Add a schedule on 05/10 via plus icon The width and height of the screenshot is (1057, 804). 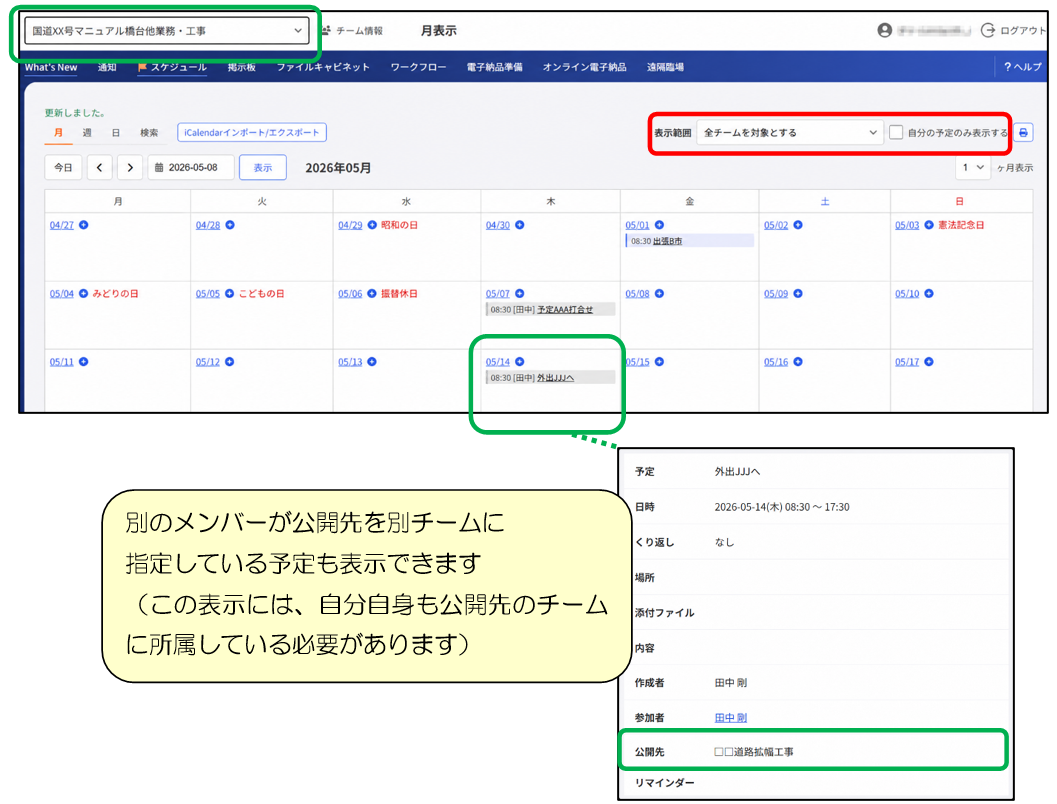(929, 294)
